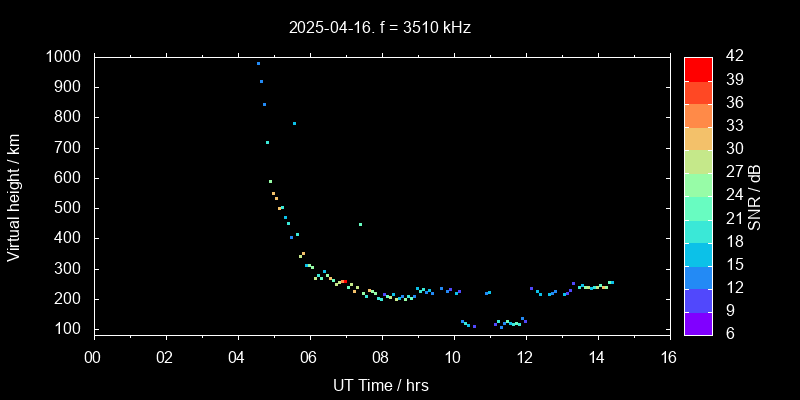Image resolution: width=800 pixels, height=400 pixels.
Task: Click the plot title showing 2025-04-16 f = 3510 kHz
Action: coord(380,28)
